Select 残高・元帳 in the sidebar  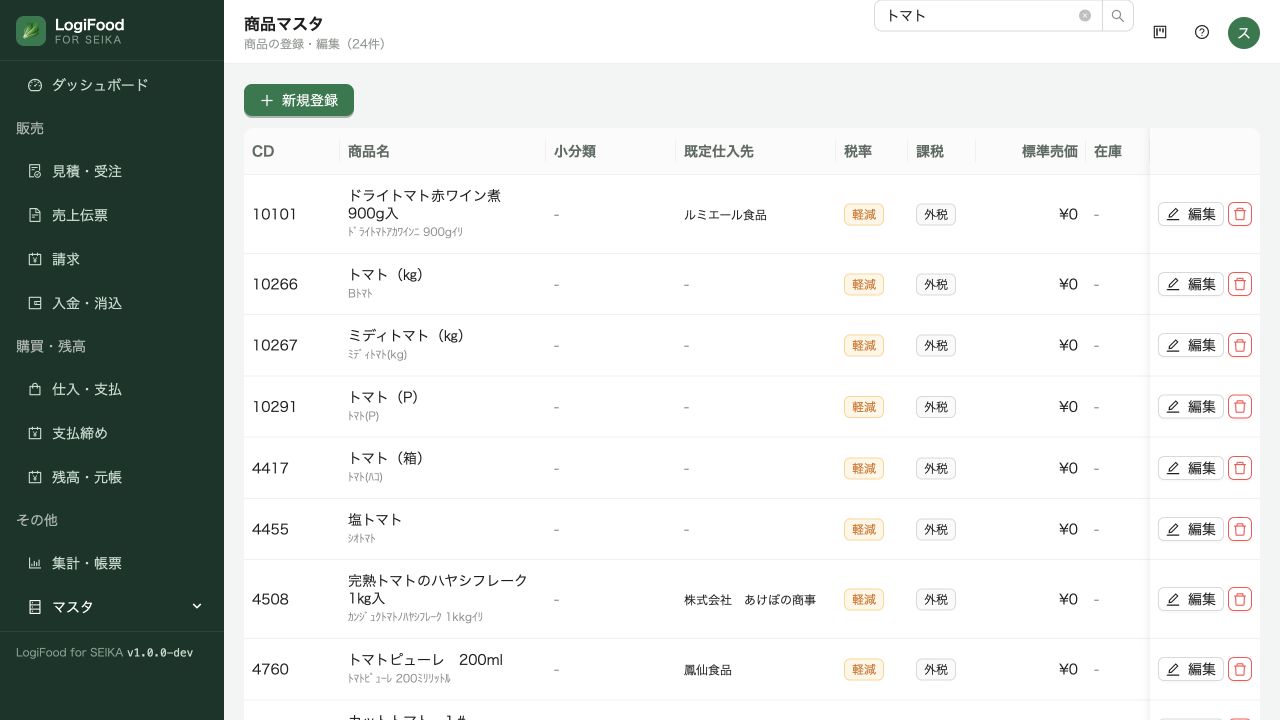tap(112, 477)
